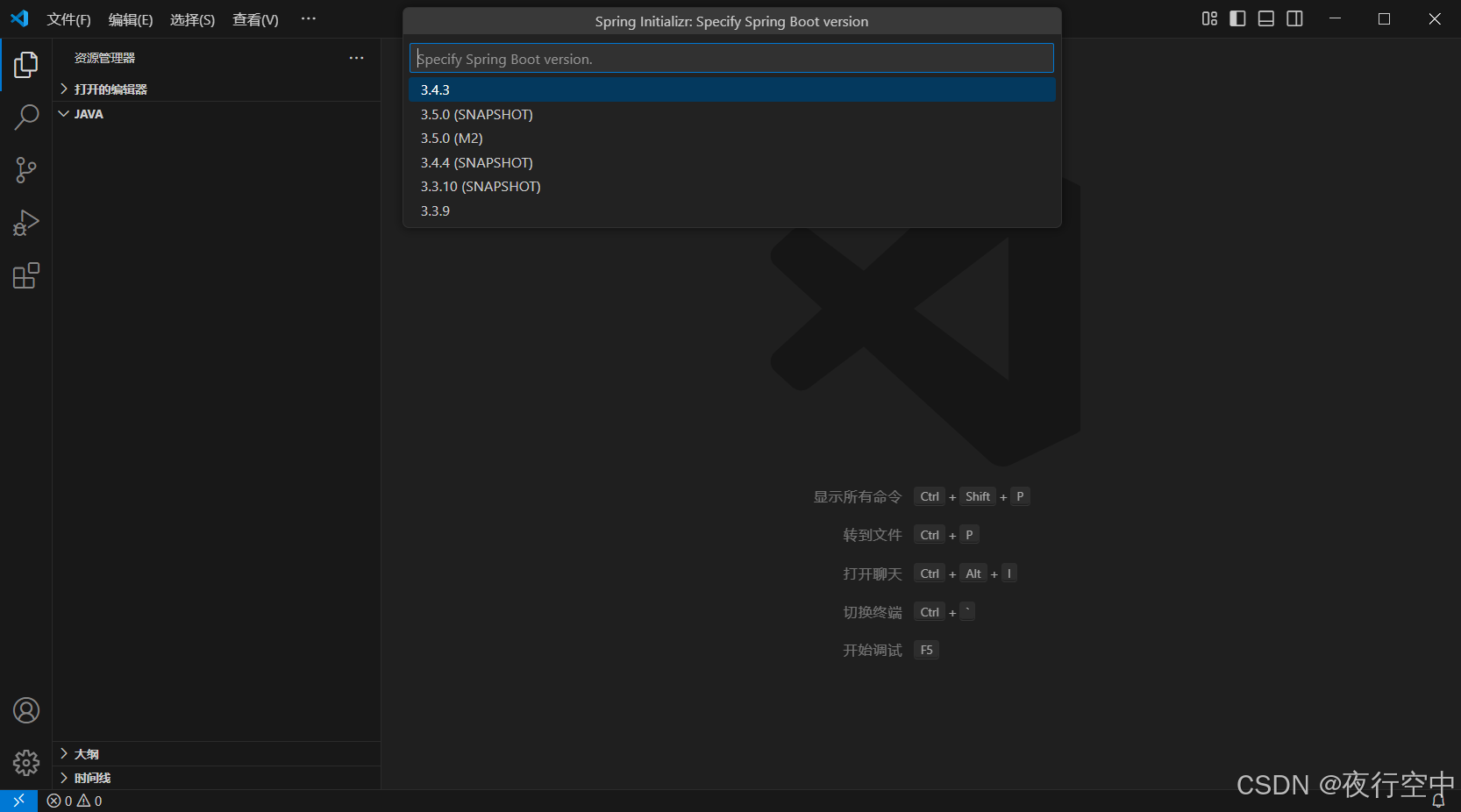
Task: Toggle the secondary side bar visibility
Action: tap(1294, 18)
